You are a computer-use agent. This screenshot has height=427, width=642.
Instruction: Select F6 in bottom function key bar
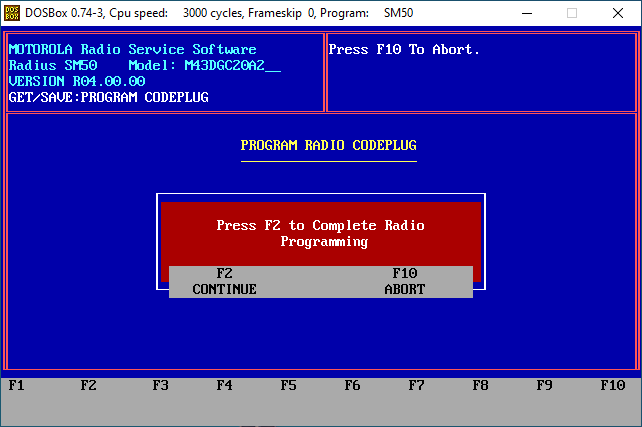click(352, 385)
